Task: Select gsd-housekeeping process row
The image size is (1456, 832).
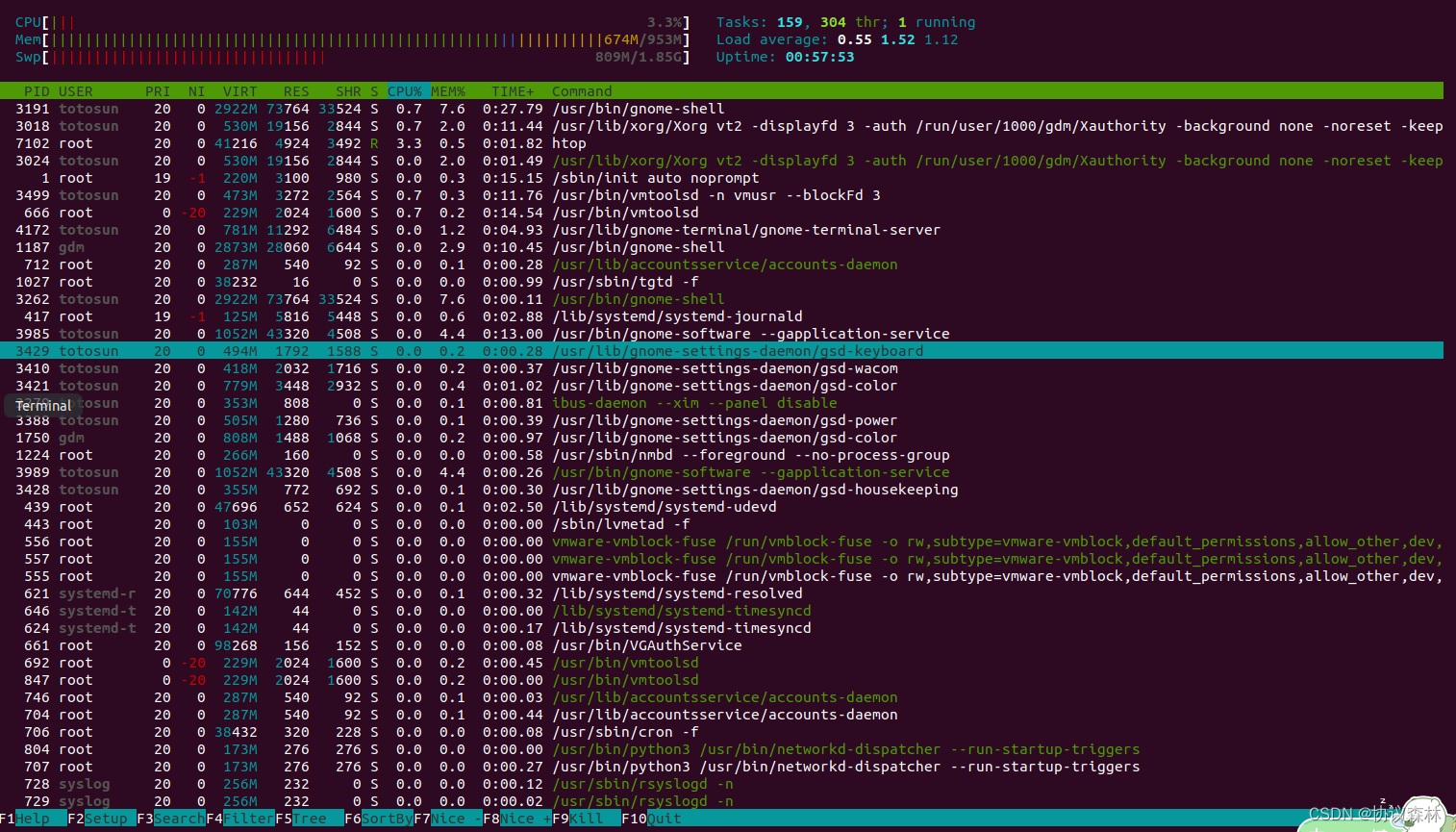Action: coord(721,490)
